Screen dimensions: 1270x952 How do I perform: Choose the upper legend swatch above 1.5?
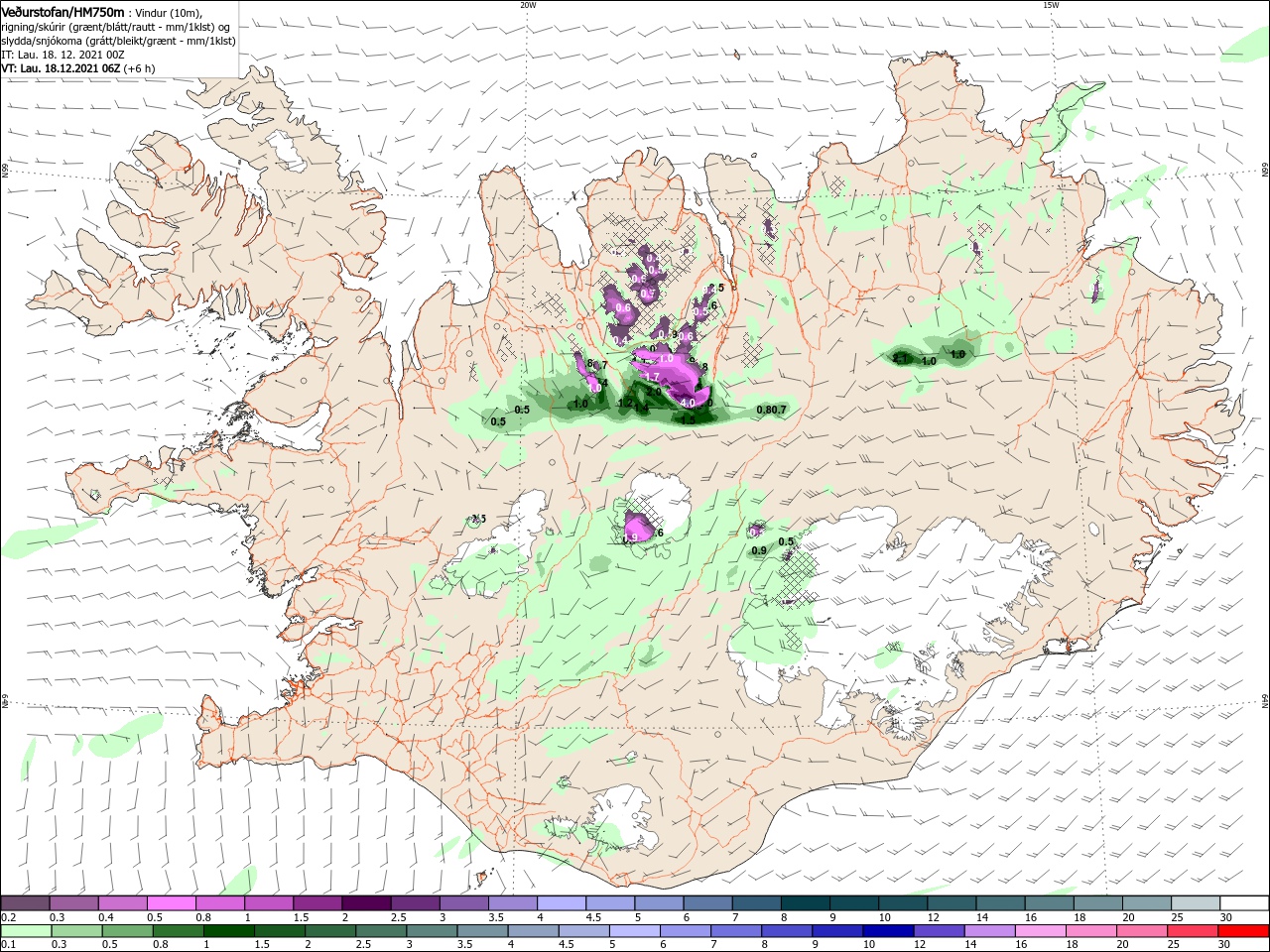(317, 903)
